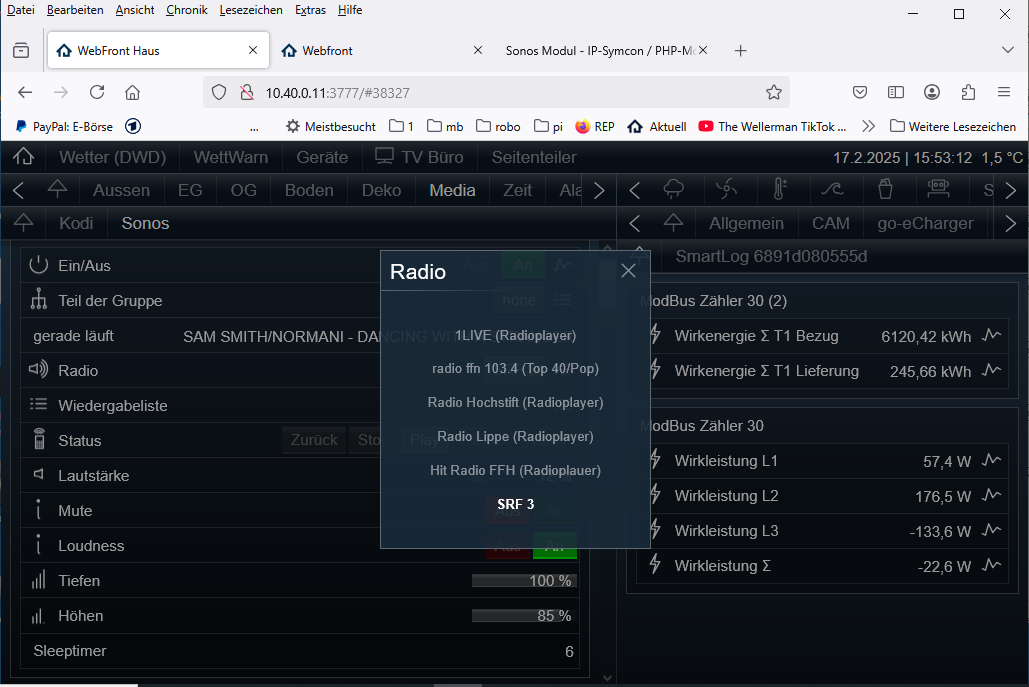The width and height of the screenshot is (1029, 687).
Task: Show graph for Wirkleistung Σ total
Action: 992,565
